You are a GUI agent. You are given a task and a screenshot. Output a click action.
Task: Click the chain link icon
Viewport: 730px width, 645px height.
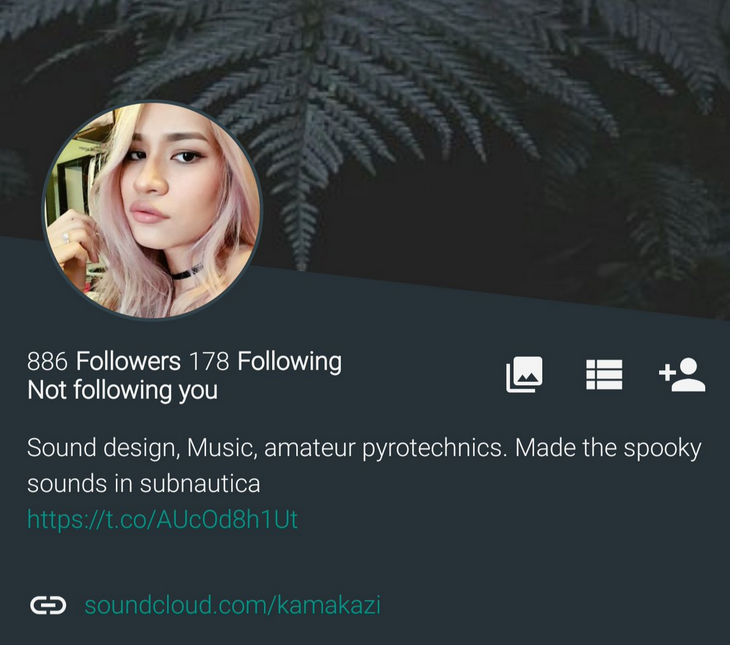pyautogui.click(x=48, y=605)
